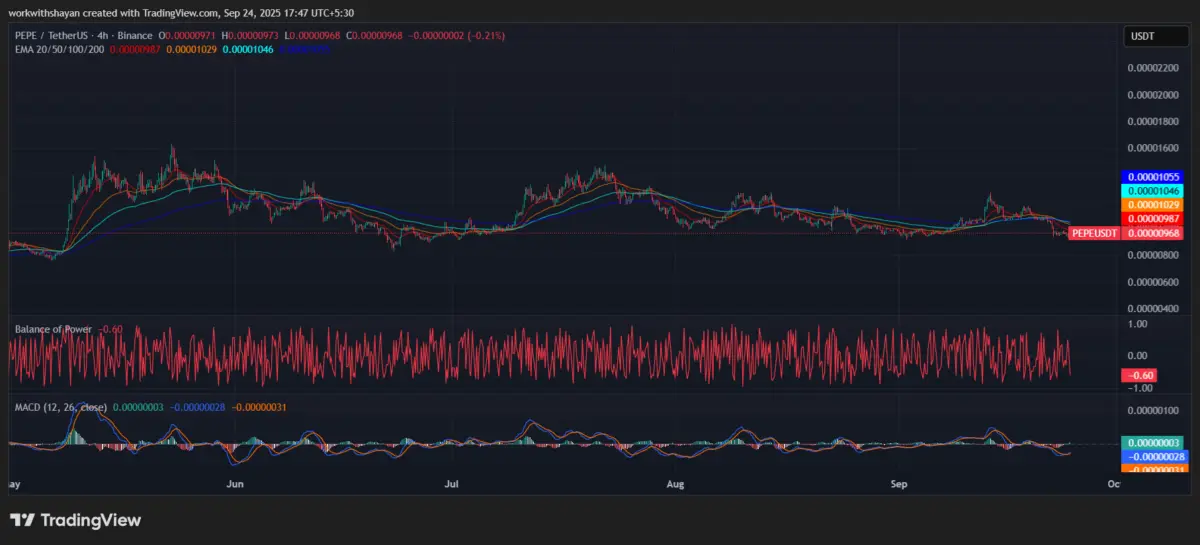Viewport: 1200px width, 545px height.
Task: Click MACD legend value -0.00000028
Action: pyautogui.click(x=199, y=407)
